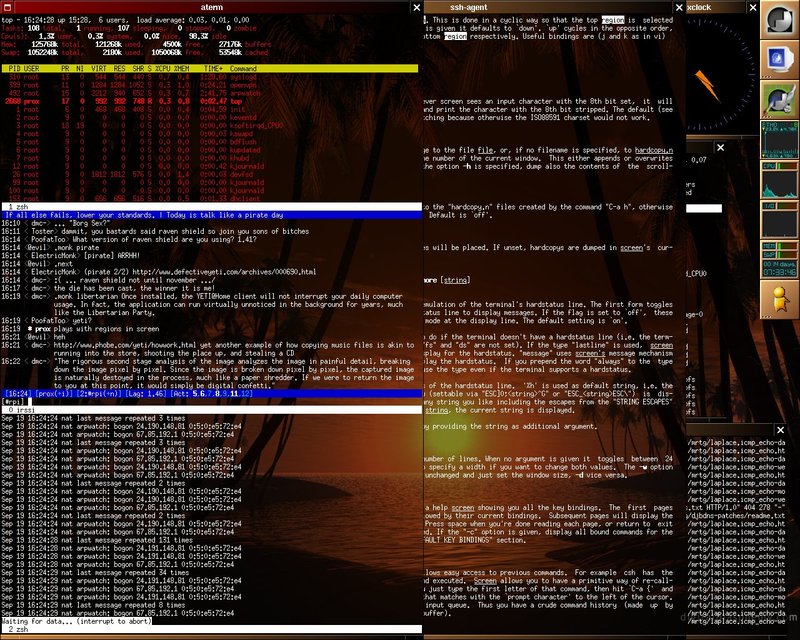Click "last message repeated 34 times" log line
800x640 pixels.
[95, 573]
